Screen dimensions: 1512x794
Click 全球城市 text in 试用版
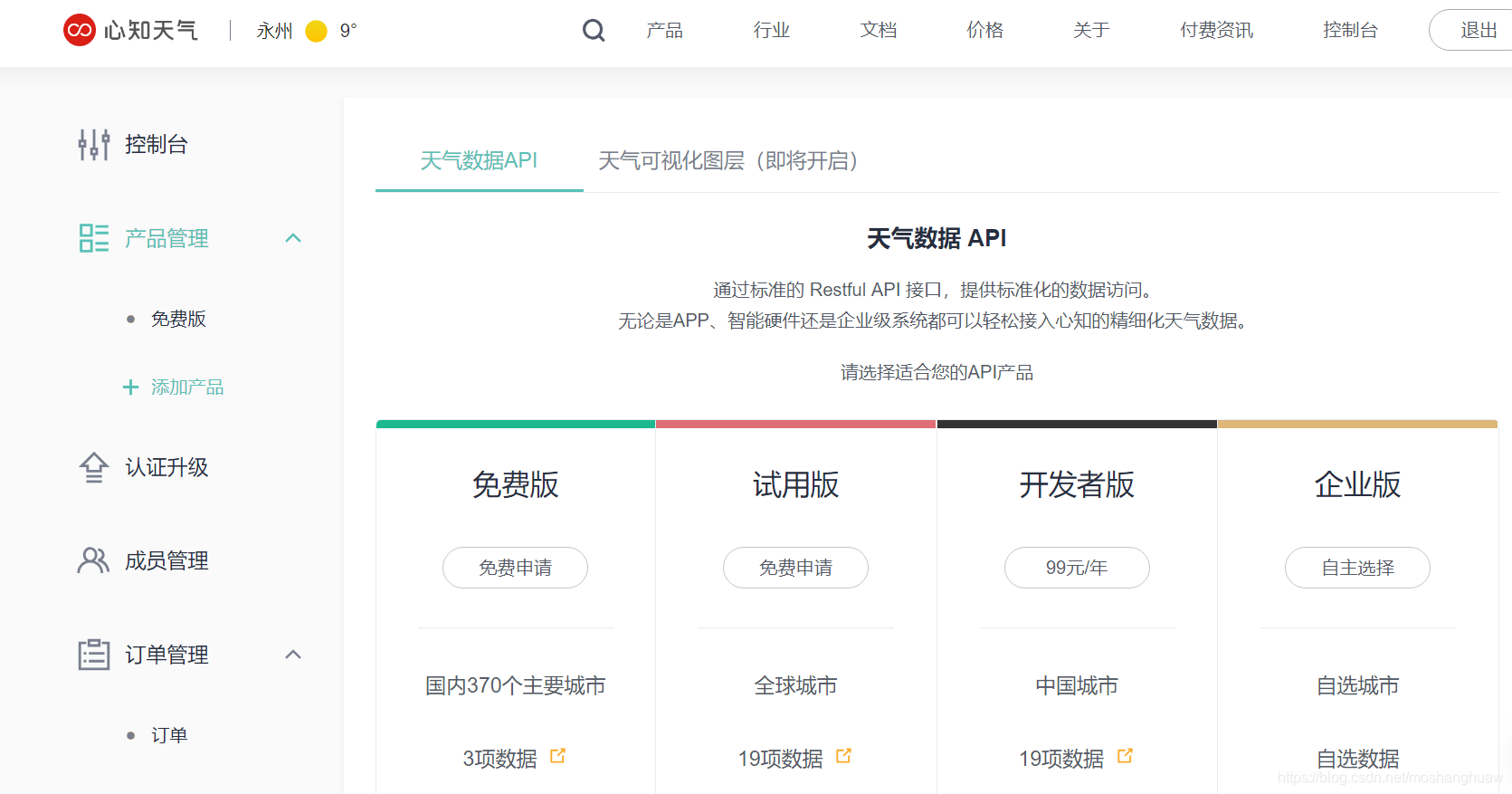pos(796,686)
